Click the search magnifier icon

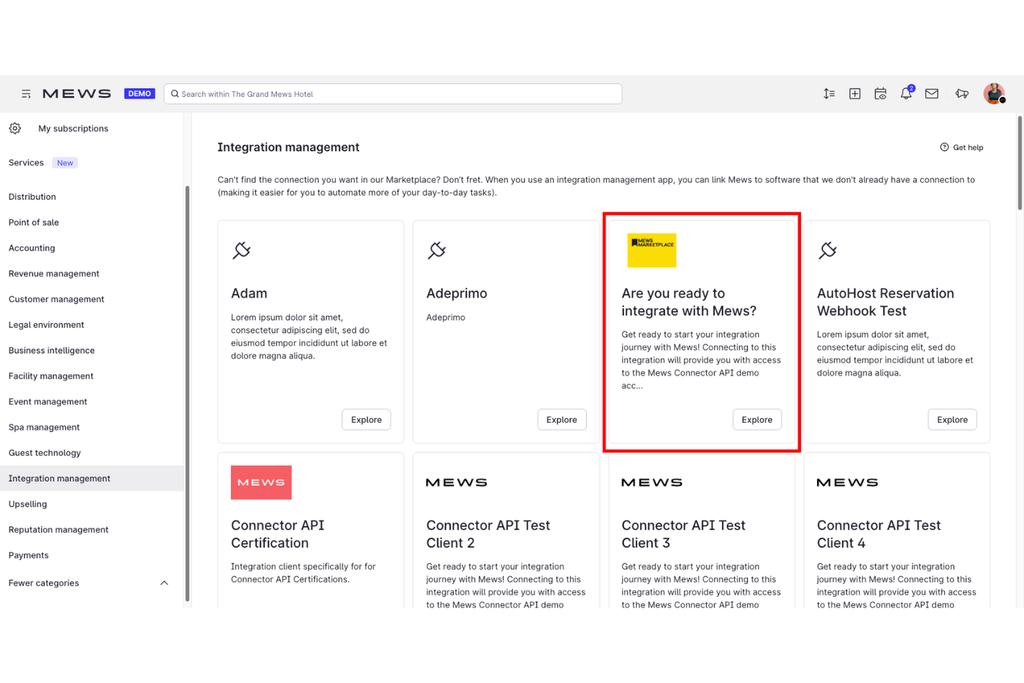tap(175, 94)
